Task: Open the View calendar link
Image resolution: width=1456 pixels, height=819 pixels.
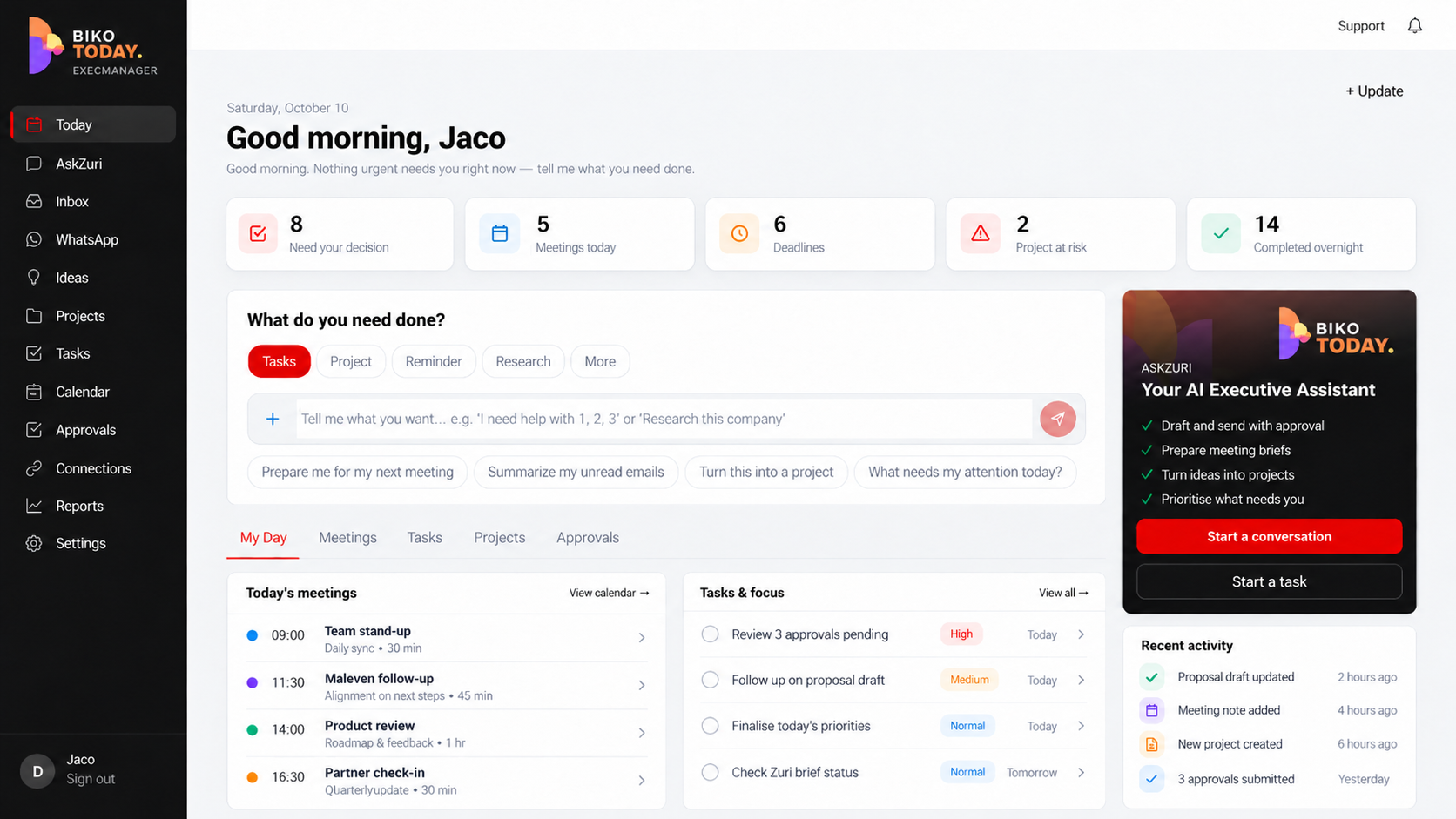Action: [609, 593]
